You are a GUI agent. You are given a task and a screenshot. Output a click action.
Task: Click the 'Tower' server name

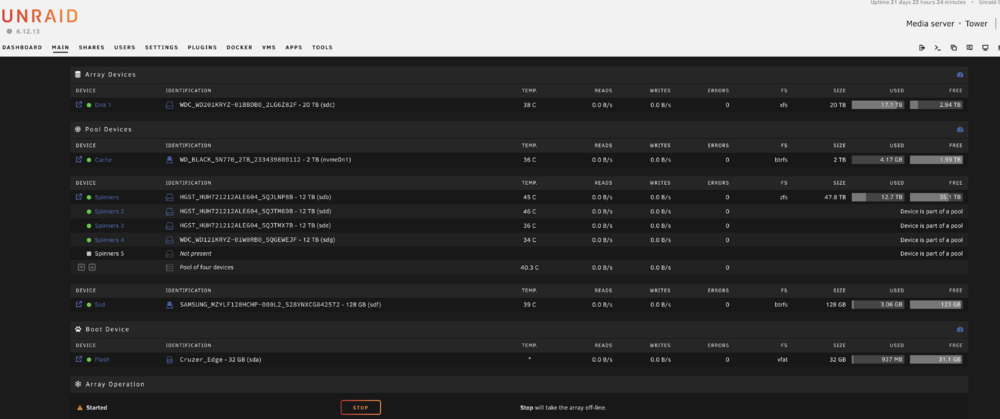[x=976, y=24]
